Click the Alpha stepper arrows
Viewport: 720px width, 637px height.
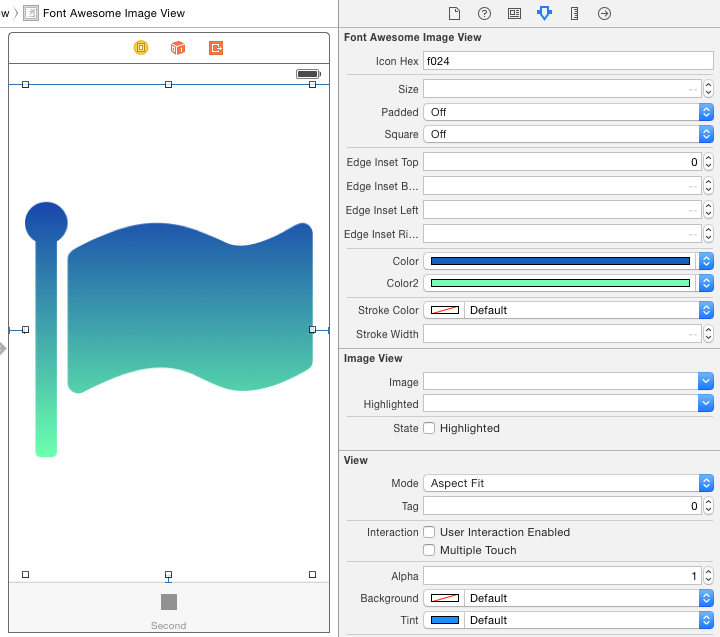coord(708,576)
